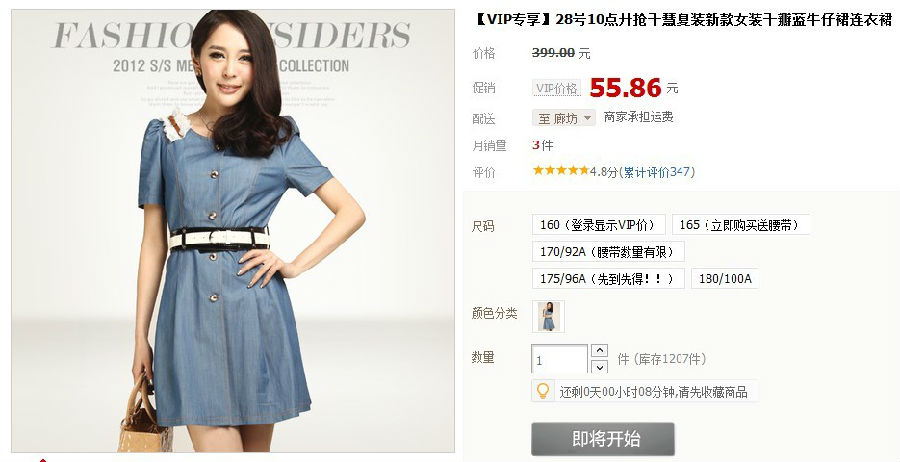Click the 即将开始 button

click(x=603, y=439)
